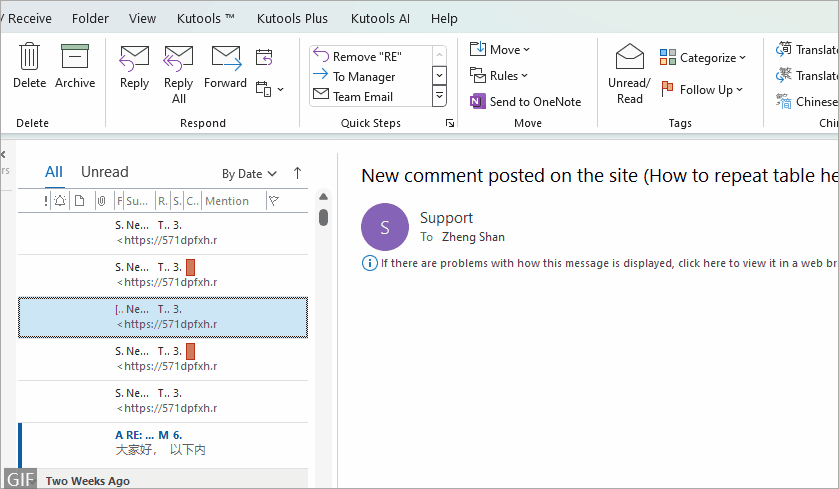Run the To Manager quick step

tap(363, 76)
